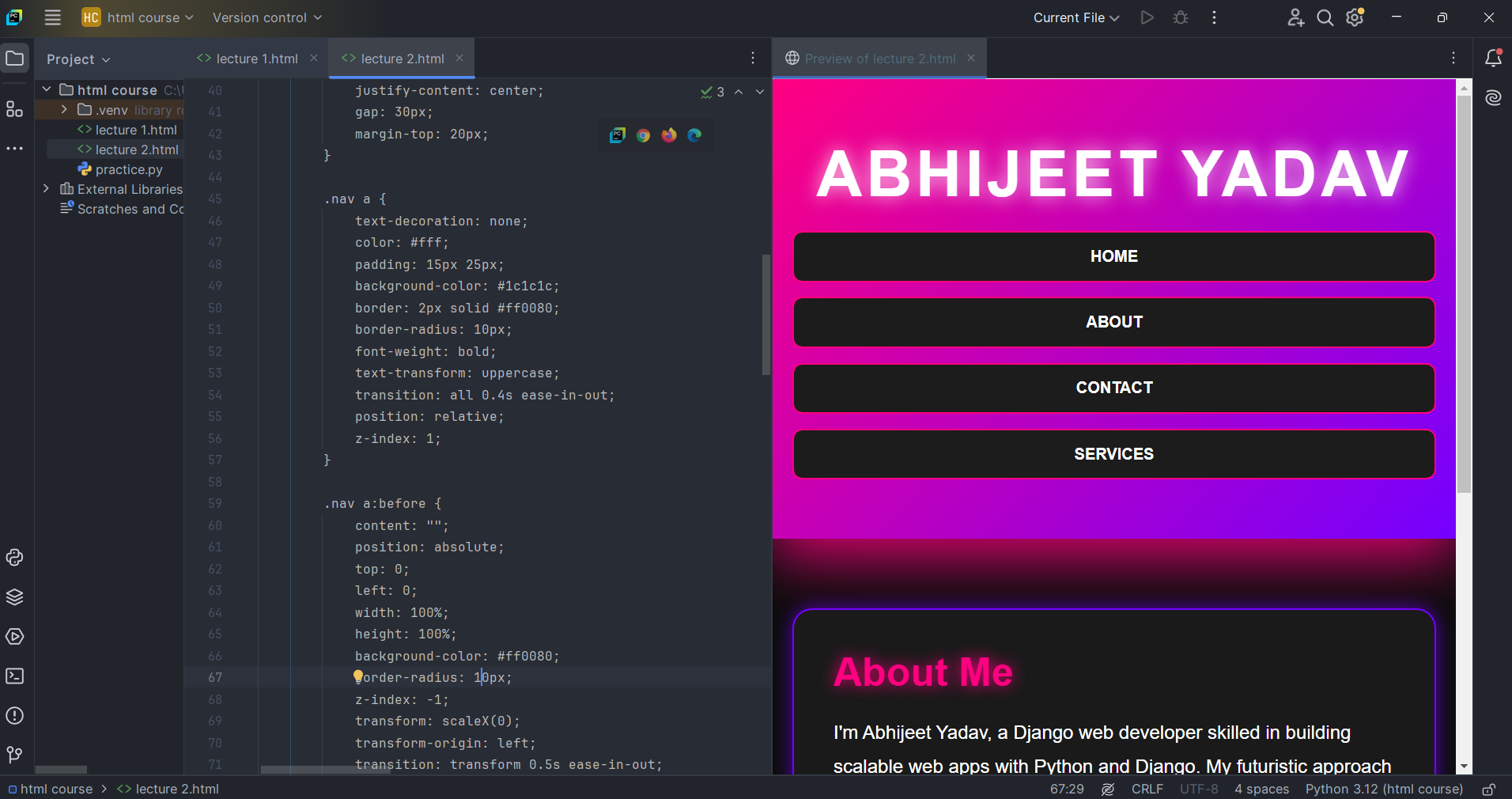The image size is (1512, 799).
Task: Close the lecture 2.html editor tab
Action: pos(459,59)
